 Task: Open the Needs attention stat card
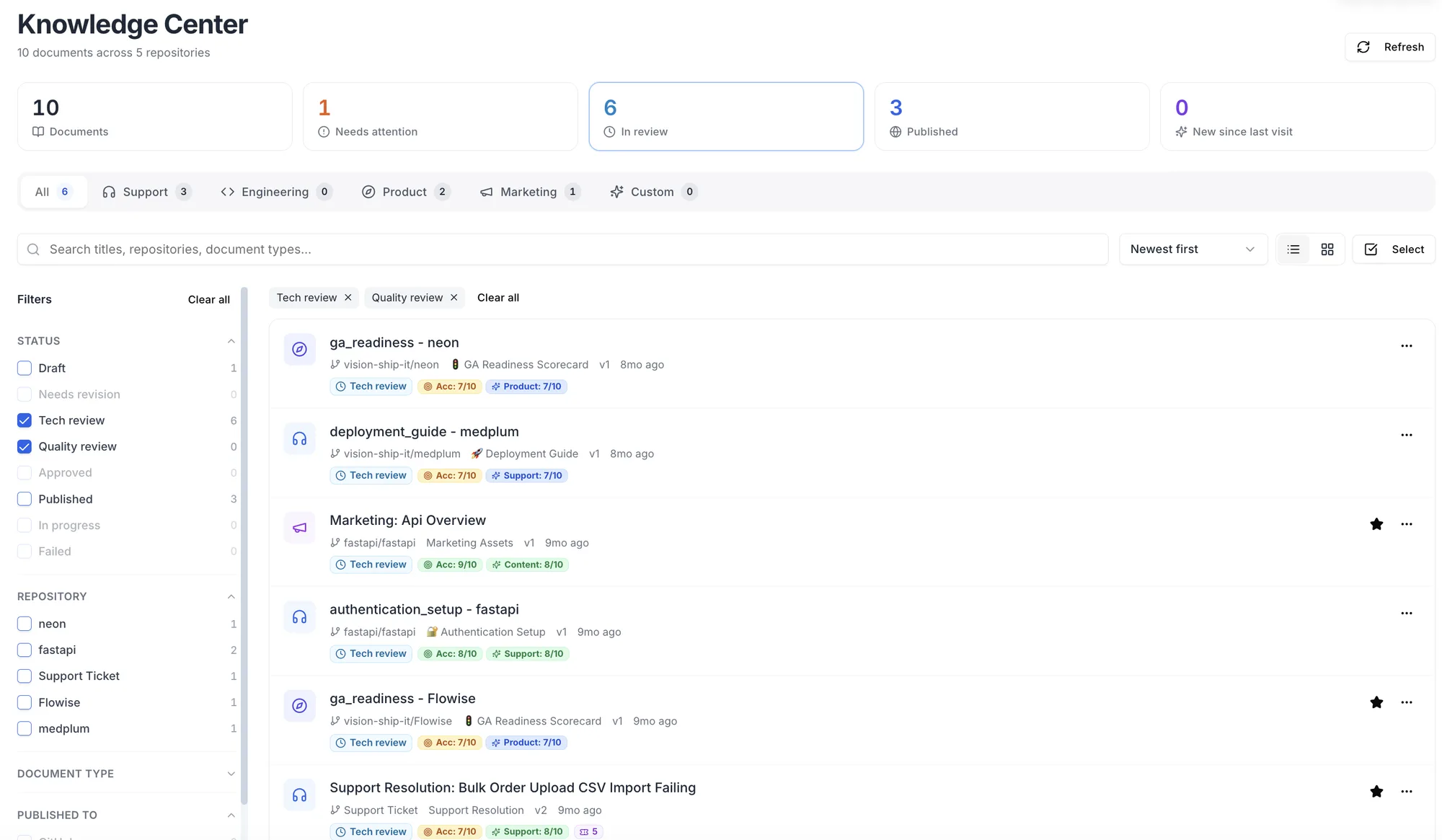[x=440, y=117]
